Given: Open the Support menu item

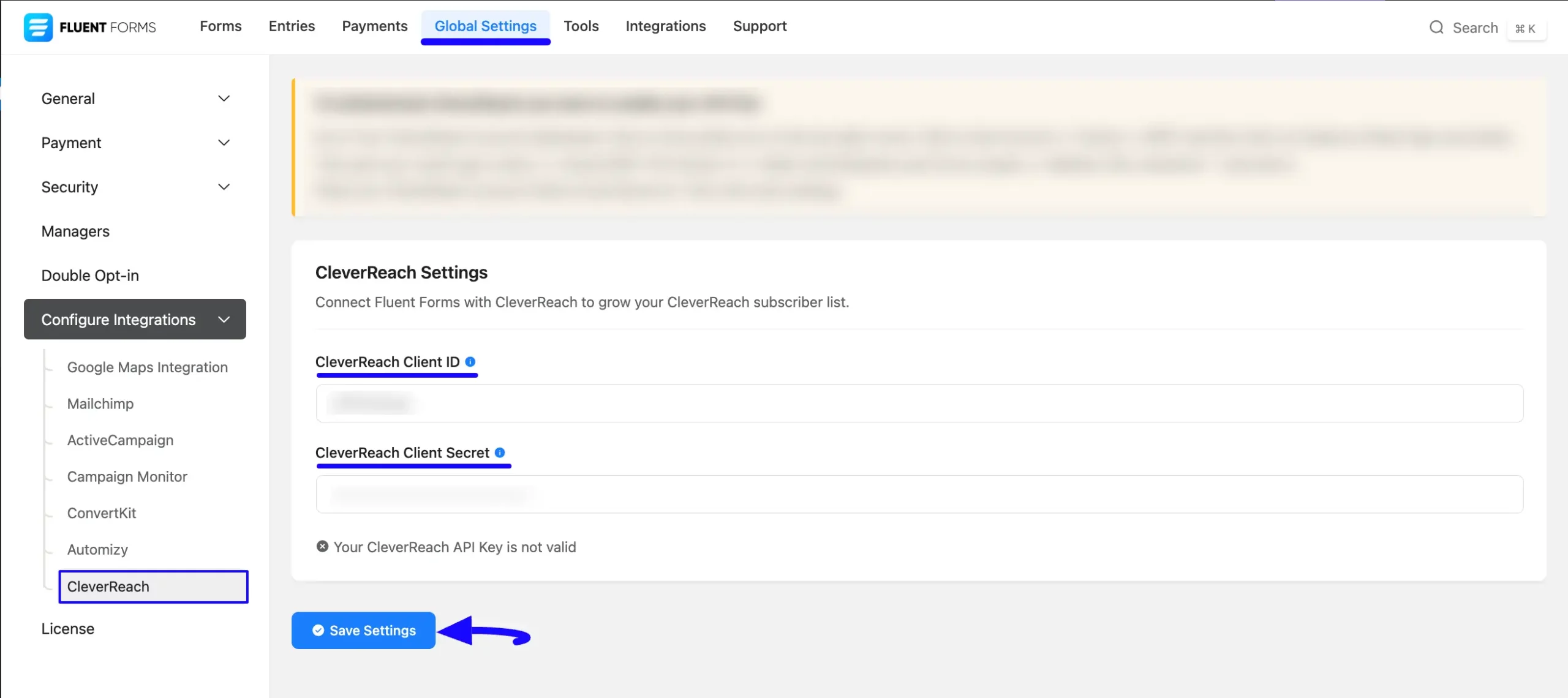Looking at the screenshot, I should click(x=759, y=26).
